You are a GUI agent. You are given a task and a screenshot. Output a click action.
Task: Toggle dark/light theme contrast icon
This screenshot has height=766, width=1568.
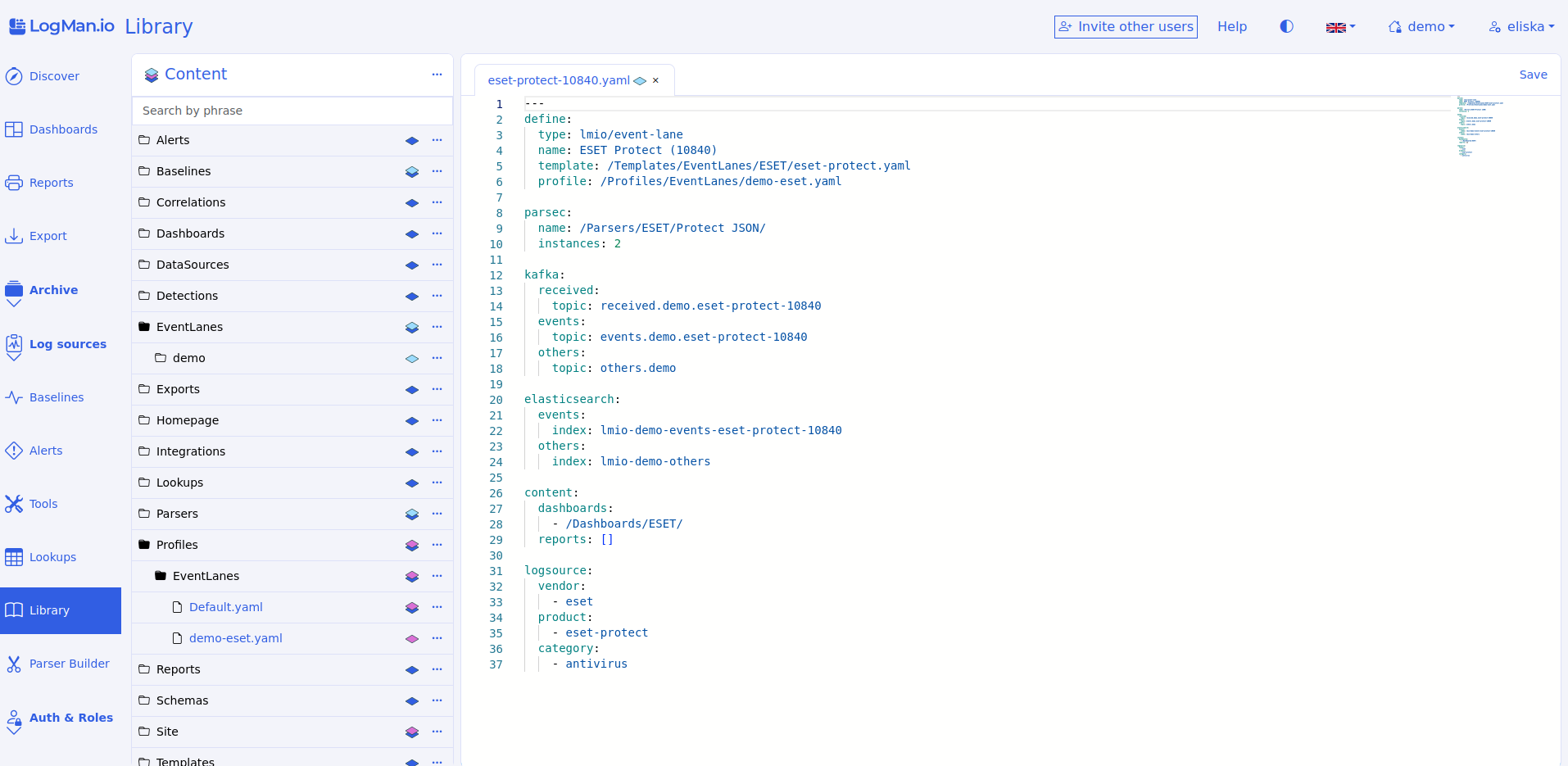pos(1286,26)
